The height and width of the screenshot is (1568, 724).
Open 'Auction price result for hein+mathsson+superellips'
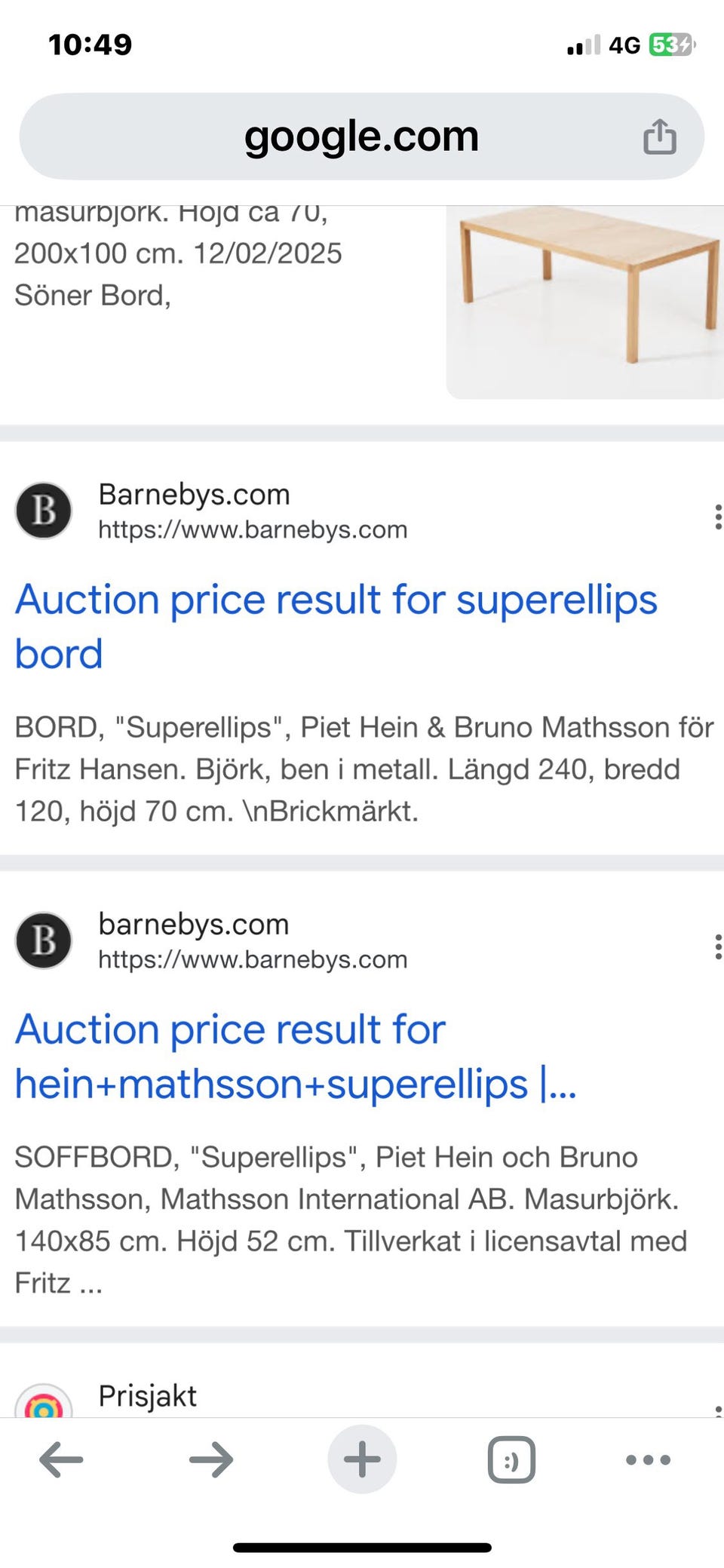click(296, 1056)
